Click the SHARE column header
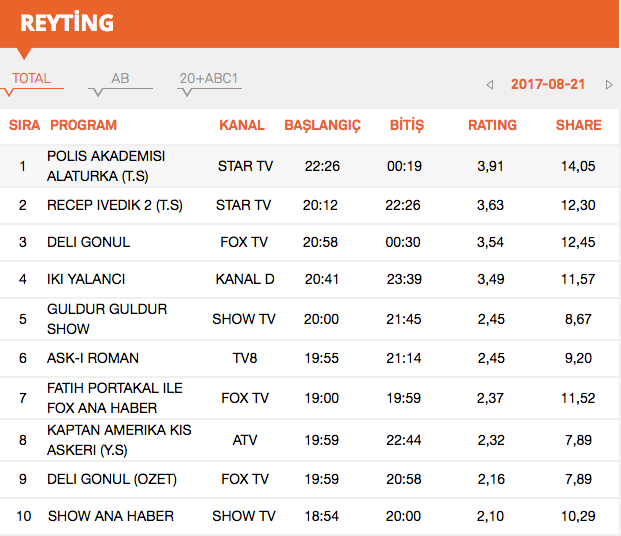The image size is (621, 536). [578, 125]
